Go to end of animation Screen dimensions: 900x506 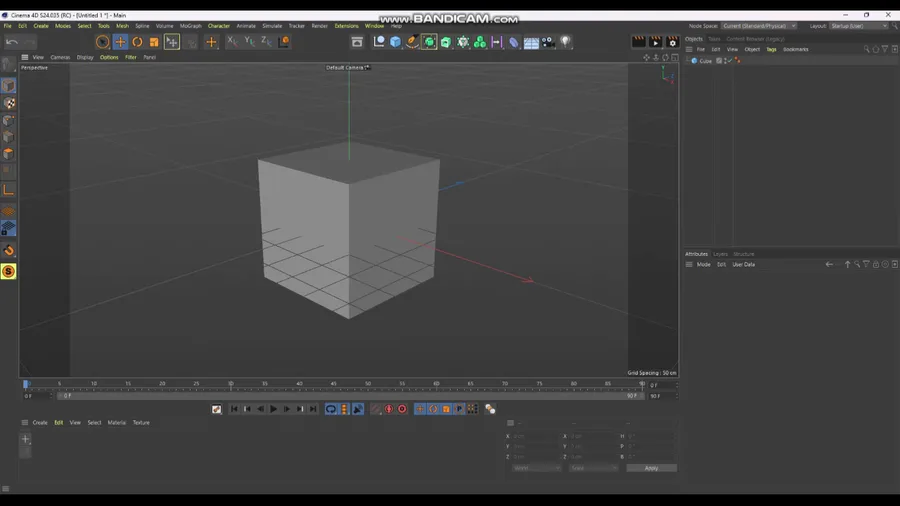pyautogui.click(x=313, y=409)
